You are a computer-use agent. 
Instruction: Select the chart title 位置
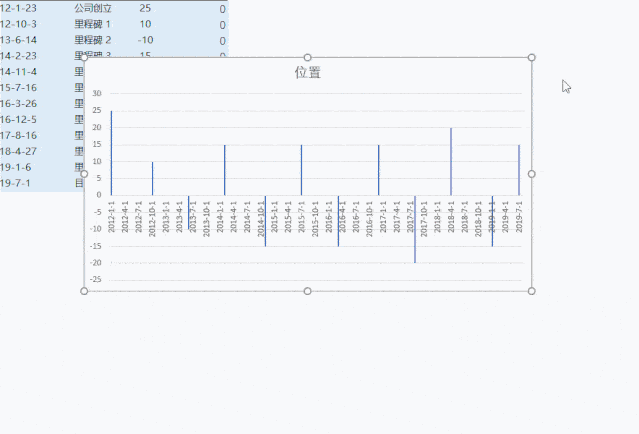pos(308,73)
